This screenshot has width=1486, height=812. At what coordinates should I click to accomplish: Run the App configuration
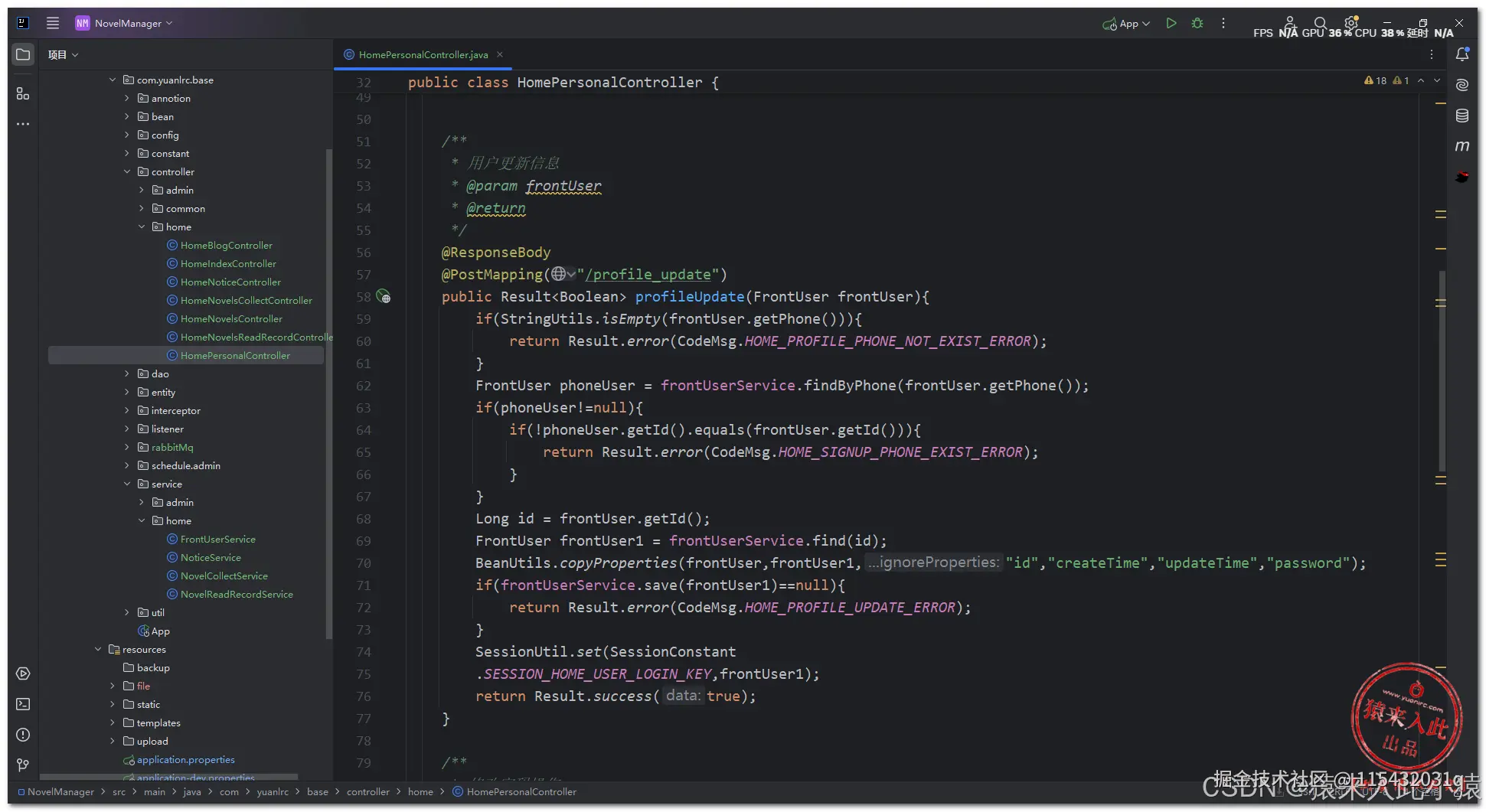(1171, 24)
